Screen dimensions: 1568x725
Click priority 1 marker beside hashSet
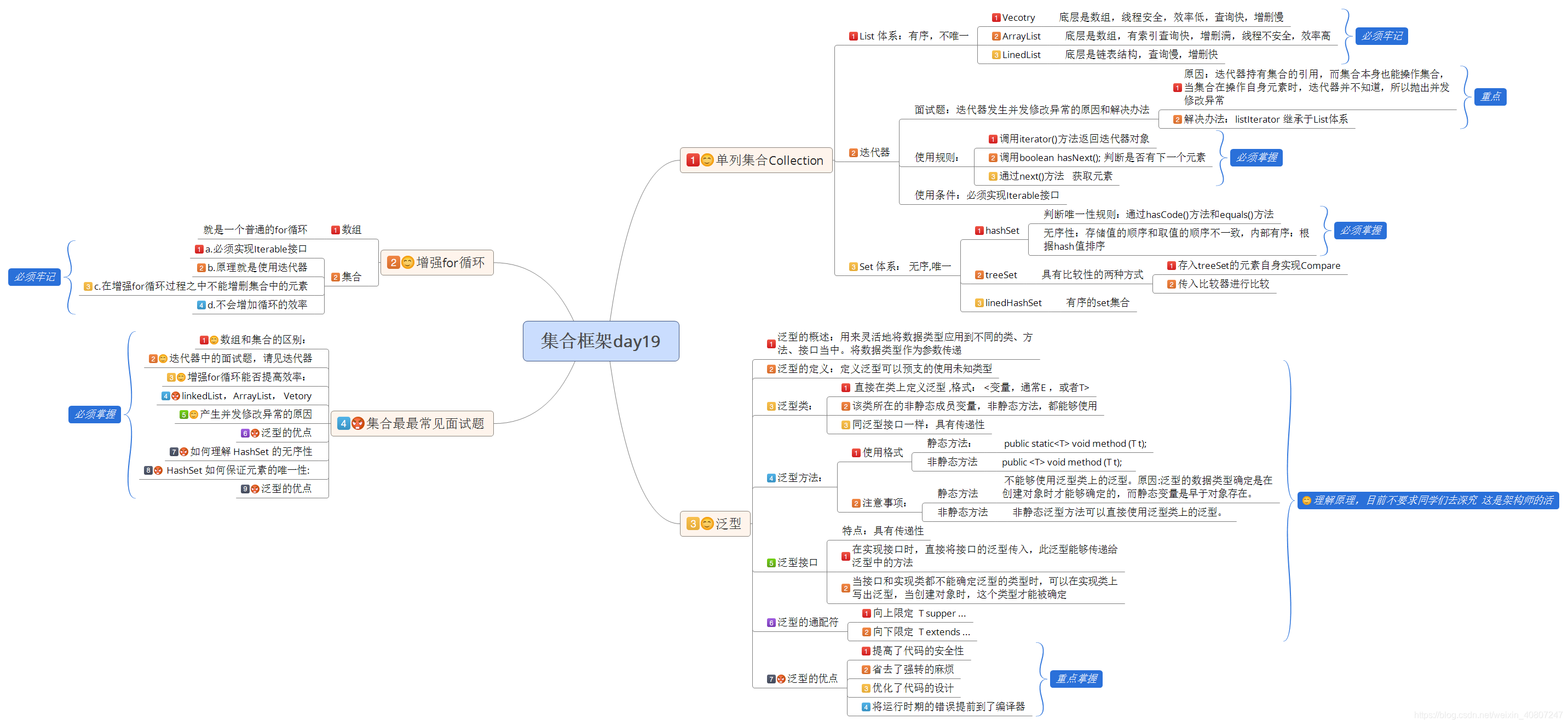click(979, 231)
